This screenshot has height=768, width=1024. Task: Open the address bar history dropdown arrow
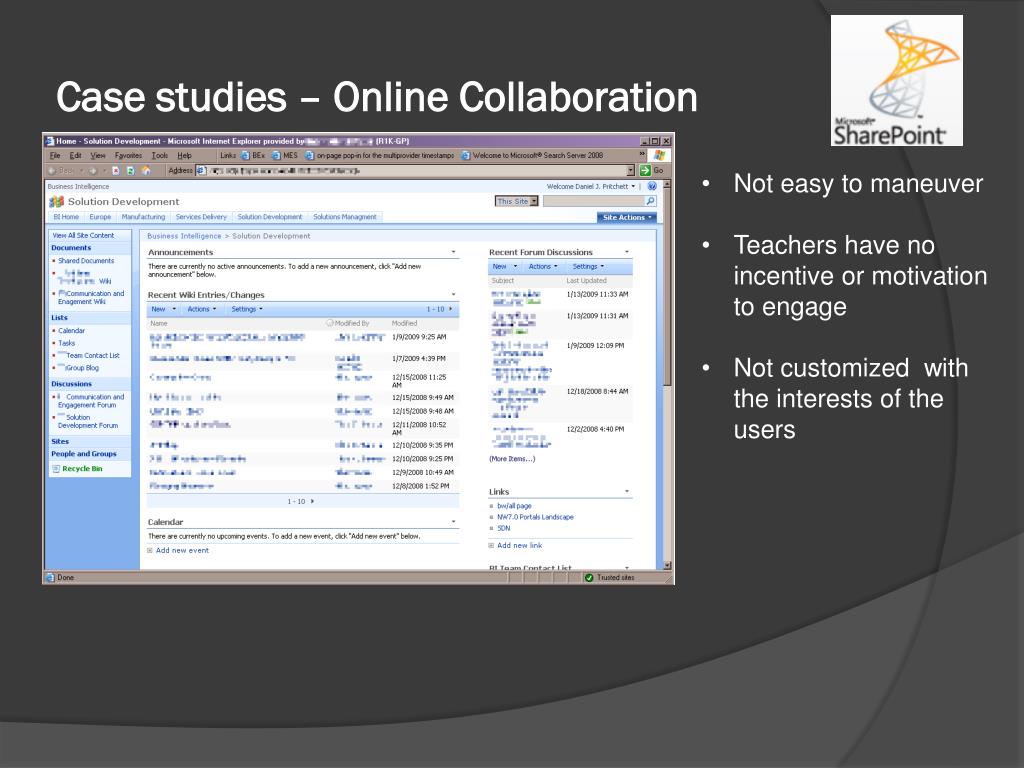pos(631,170)
